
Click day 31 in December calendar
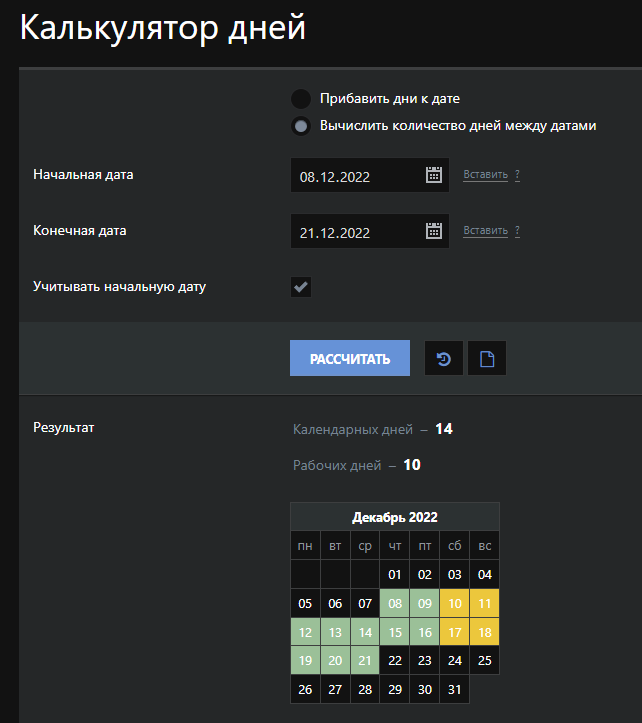coord(454,690)
